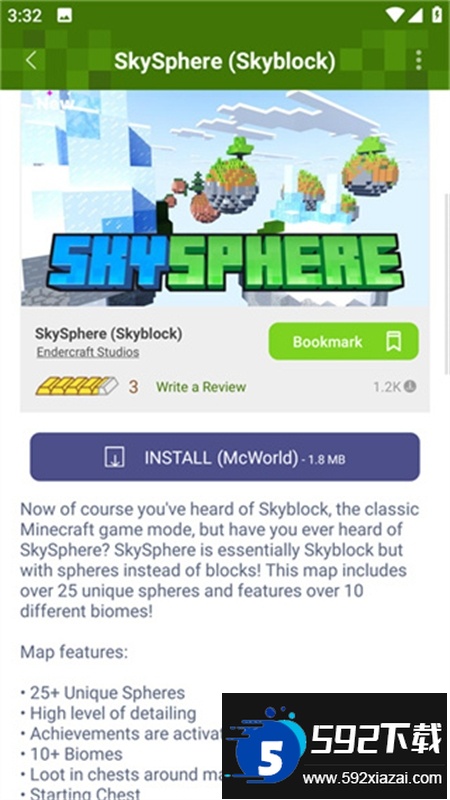The width and height of the screenshot is (450, 800).
Task: Tap the back arrow in header
Action: pos(31,60)
